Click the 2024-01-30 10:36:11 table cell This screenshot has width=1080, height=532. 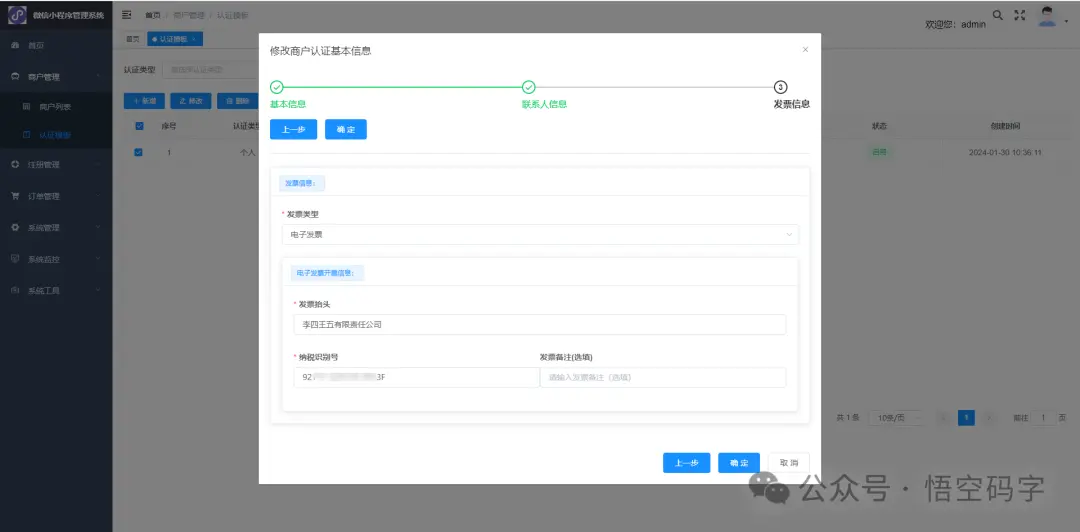click(x=1005, y=152)
